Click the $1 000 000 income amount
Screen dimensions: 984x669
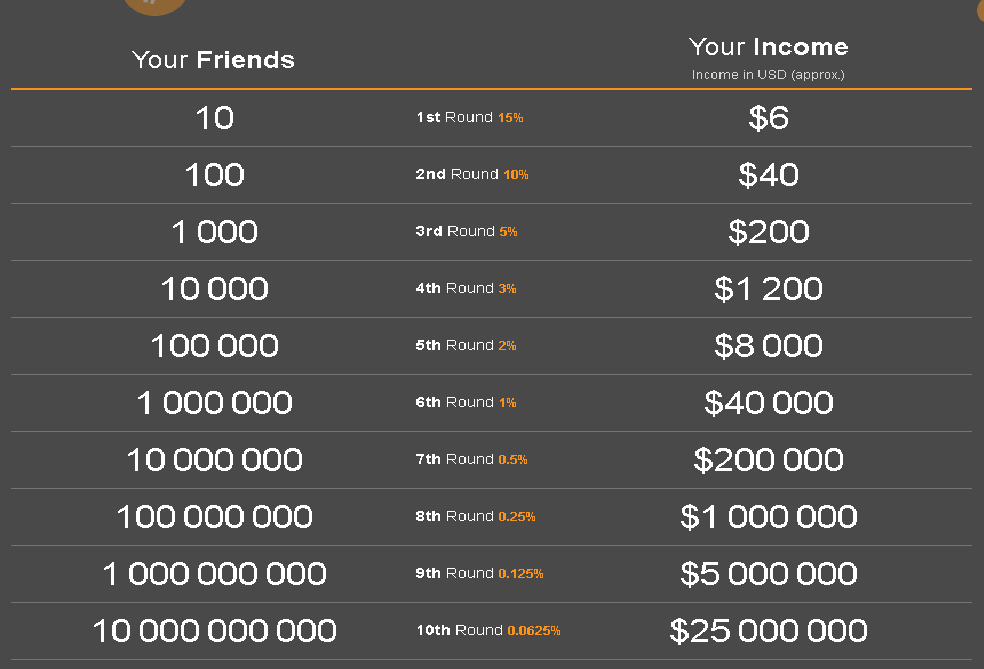click(x=768, y=517)
